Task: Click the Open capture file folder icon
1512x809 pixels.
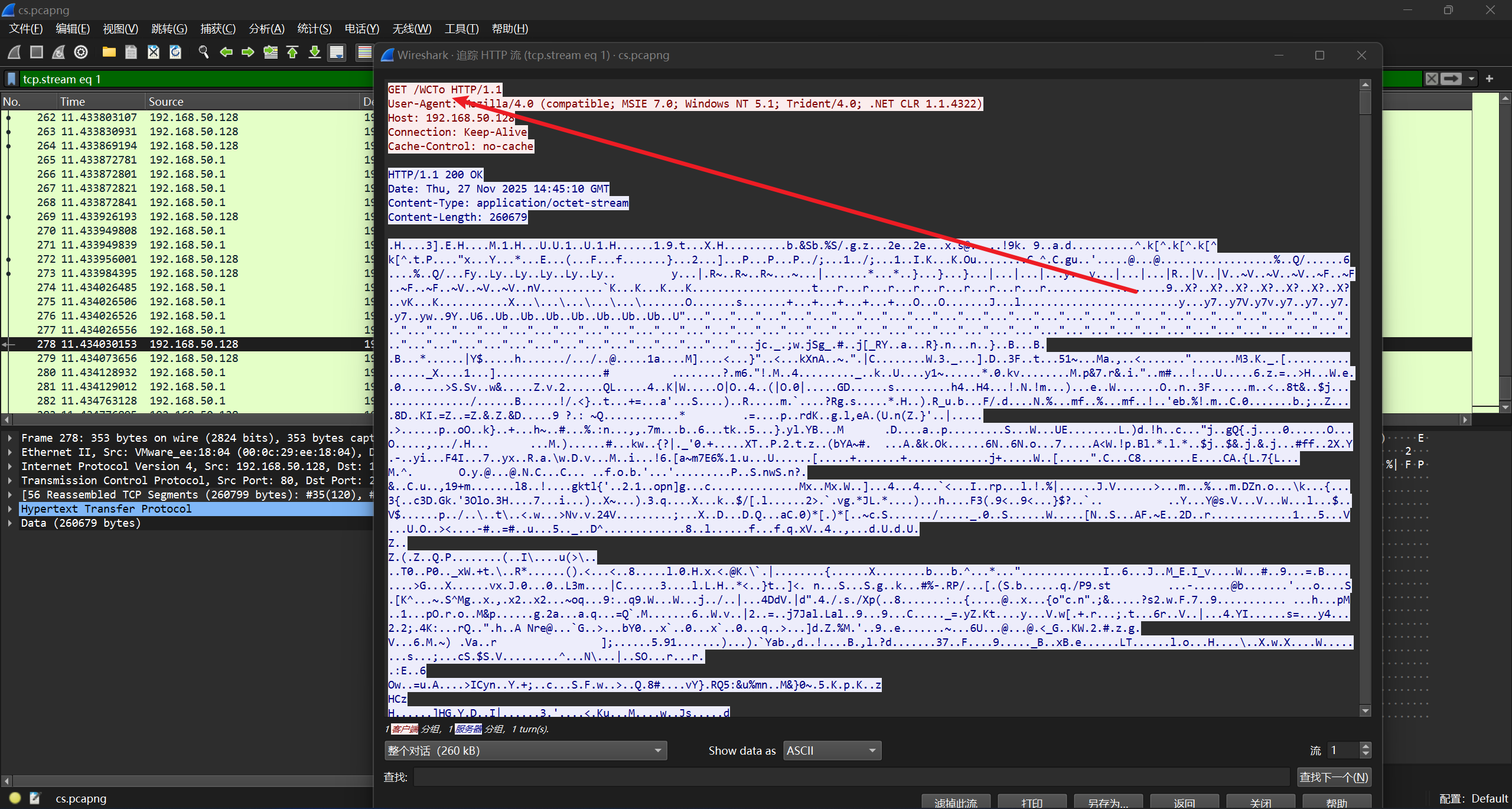Action: [x=109, y=53]
